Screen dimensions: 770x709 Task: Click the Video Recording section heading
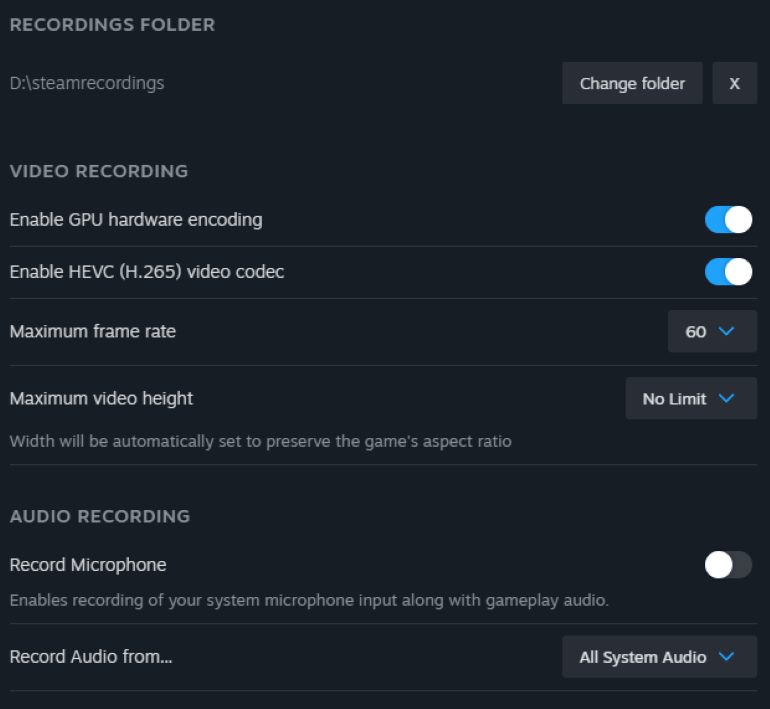[x=99, y=171]
